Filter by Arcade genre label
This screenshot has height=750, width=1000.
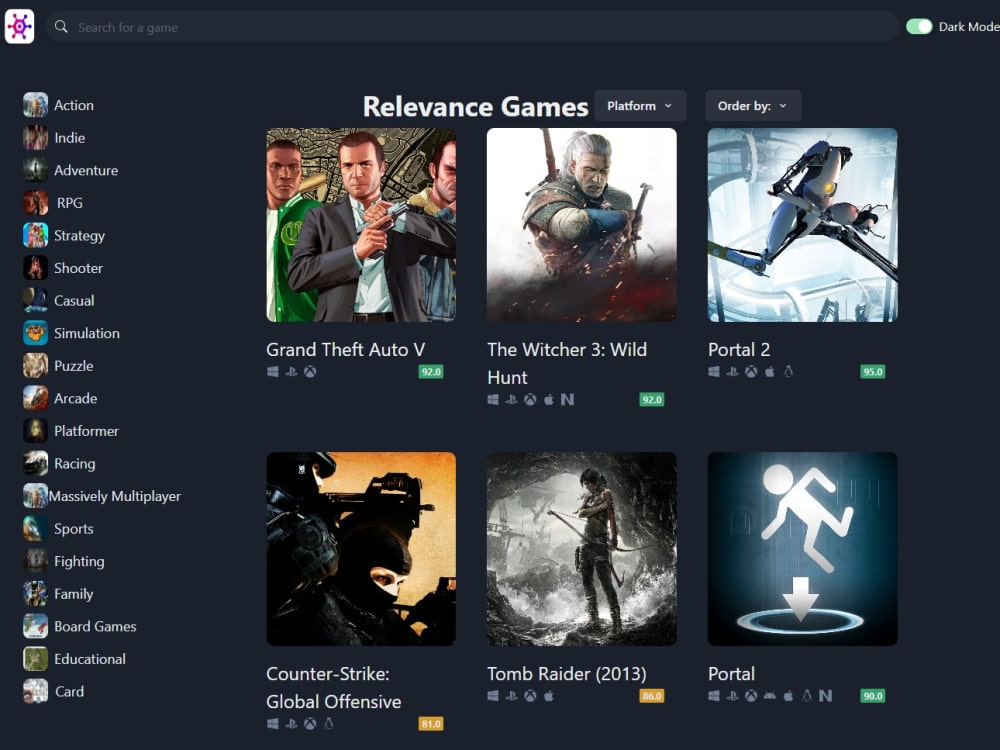pos(75,398)
